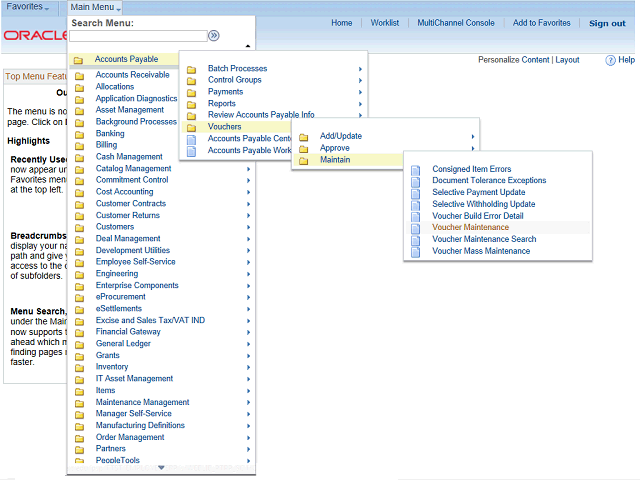The width and height of the screenshot is (640, 480).
Task: Open the MultiChannel Console link
Action: pyautogui.click(x=456, y=23)
